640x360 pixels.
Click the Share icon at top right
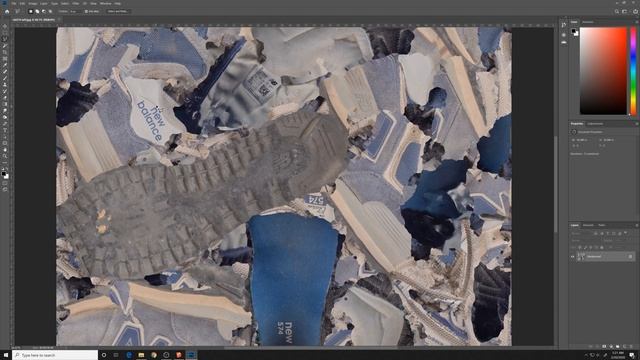[x=635, y=11]
